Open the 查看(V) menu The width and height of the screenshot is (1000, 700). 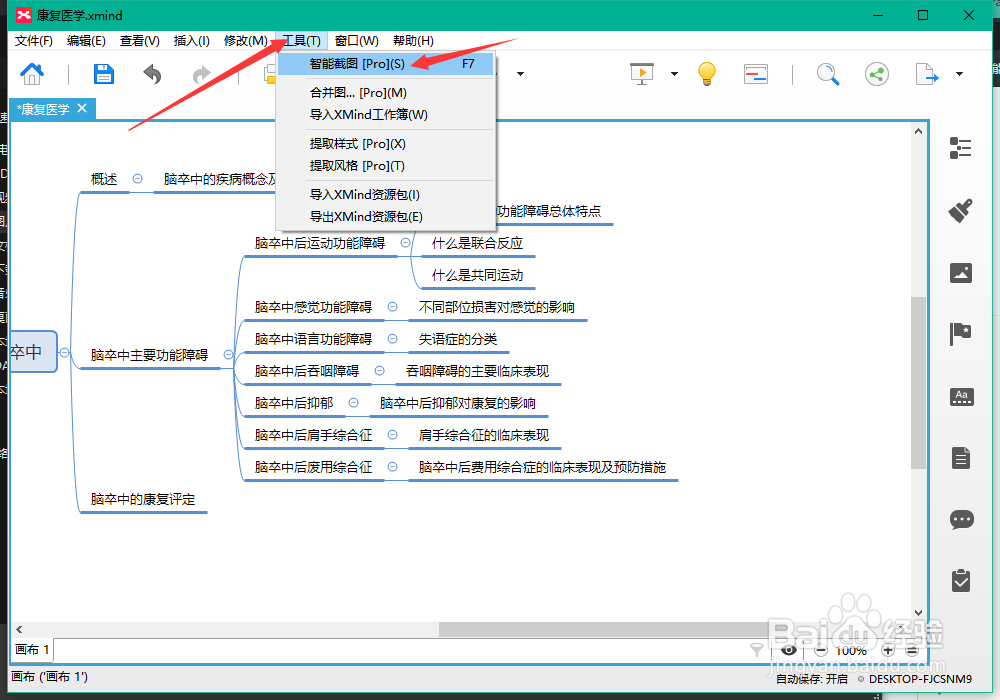click(140, 41)
